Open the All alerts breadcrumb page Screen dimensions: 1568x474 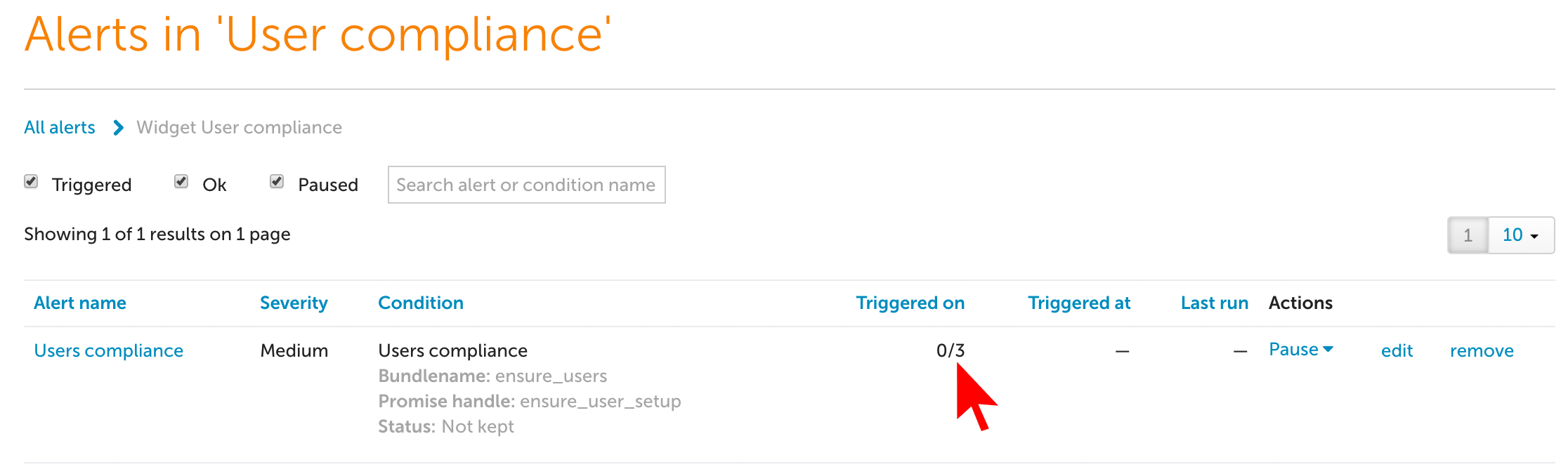click(x=59, y=128)
